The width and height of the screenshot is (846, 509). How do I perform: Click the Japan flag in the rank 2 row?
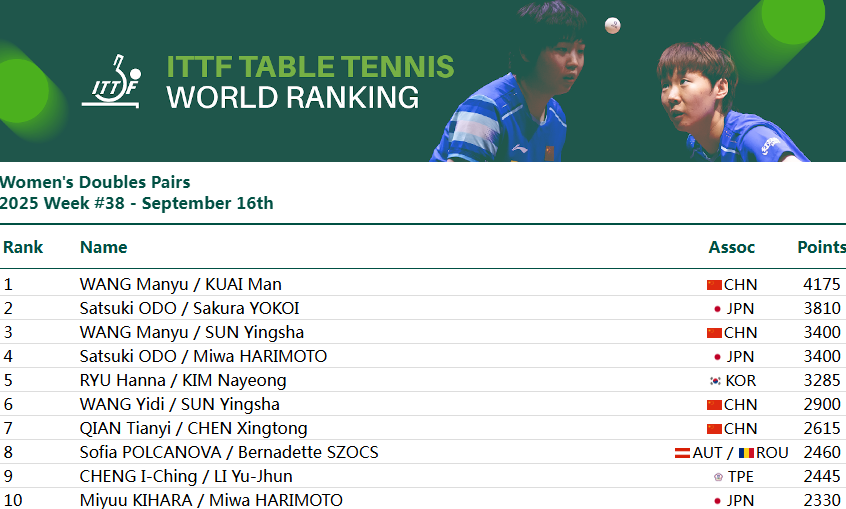[x=717, y=309]
